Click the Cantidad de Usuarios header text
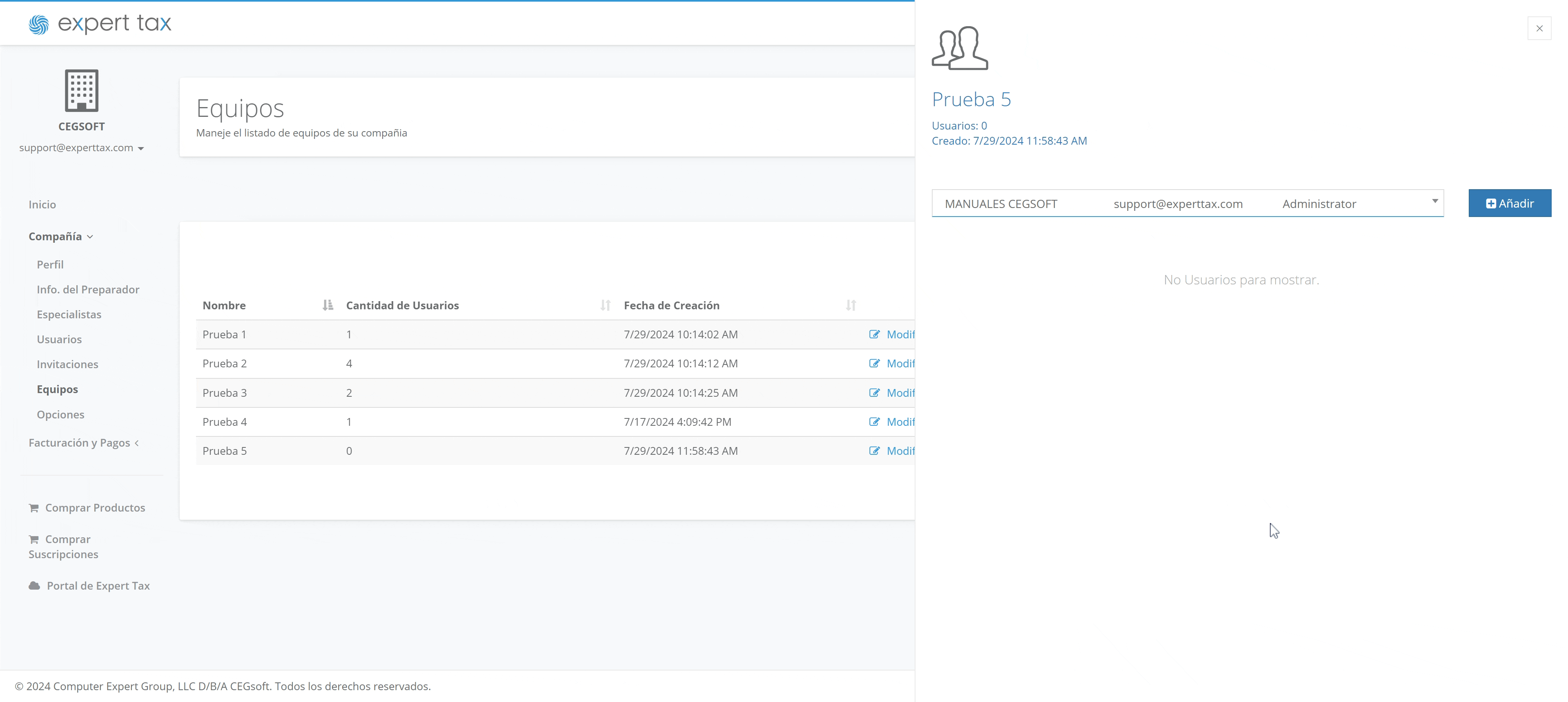This screenshot has width=1568, height=702. [402, 305]
